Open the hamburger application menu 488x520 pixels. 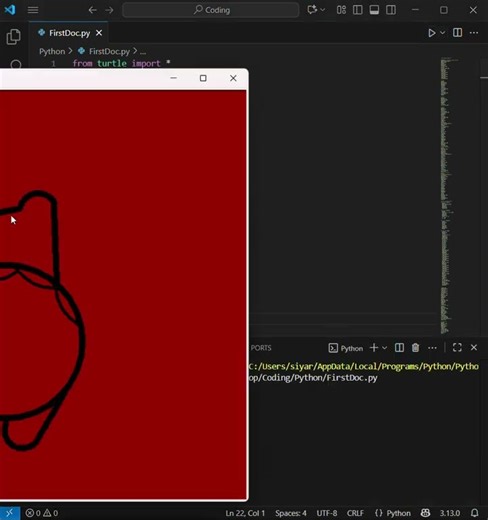[x=33, y=10]
